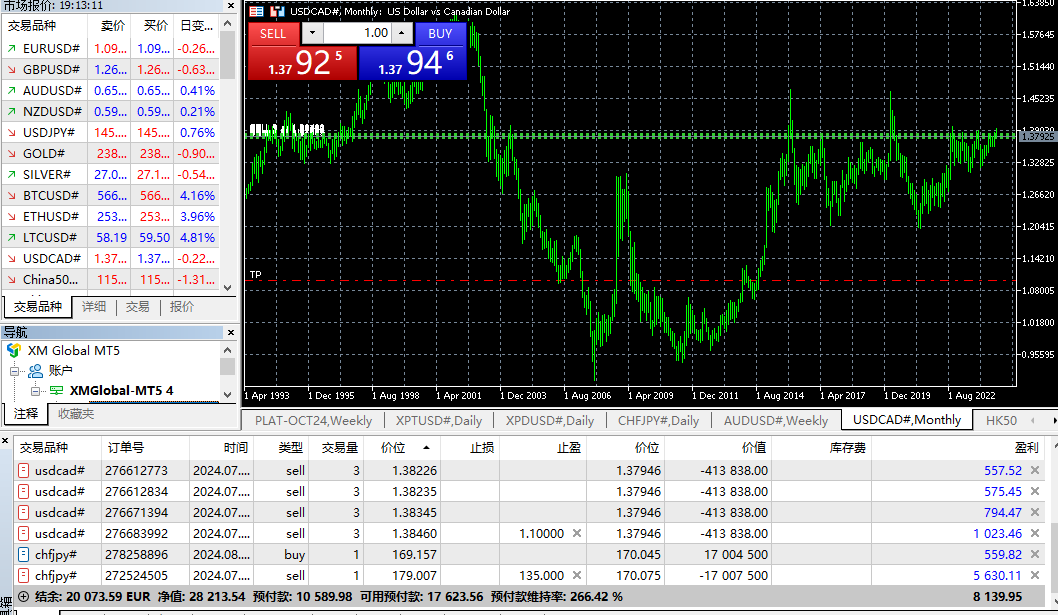The image size is (1058, 615).
Task: Open XPDUSD#,Daily chart tab
Action: coord(550,421)
